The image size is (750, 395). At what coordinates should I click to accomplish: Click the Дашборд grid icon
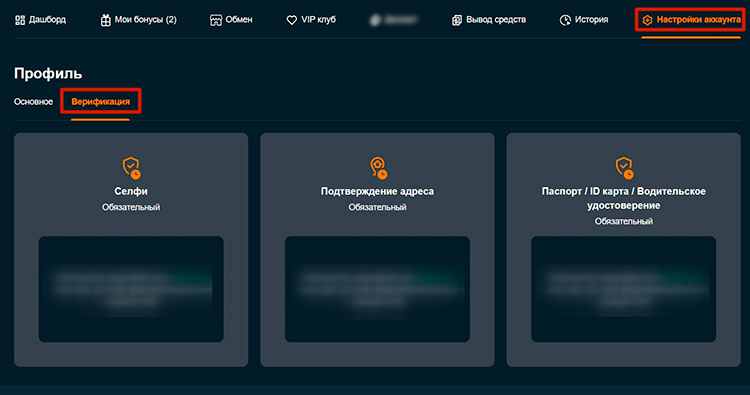pos(20,20)
